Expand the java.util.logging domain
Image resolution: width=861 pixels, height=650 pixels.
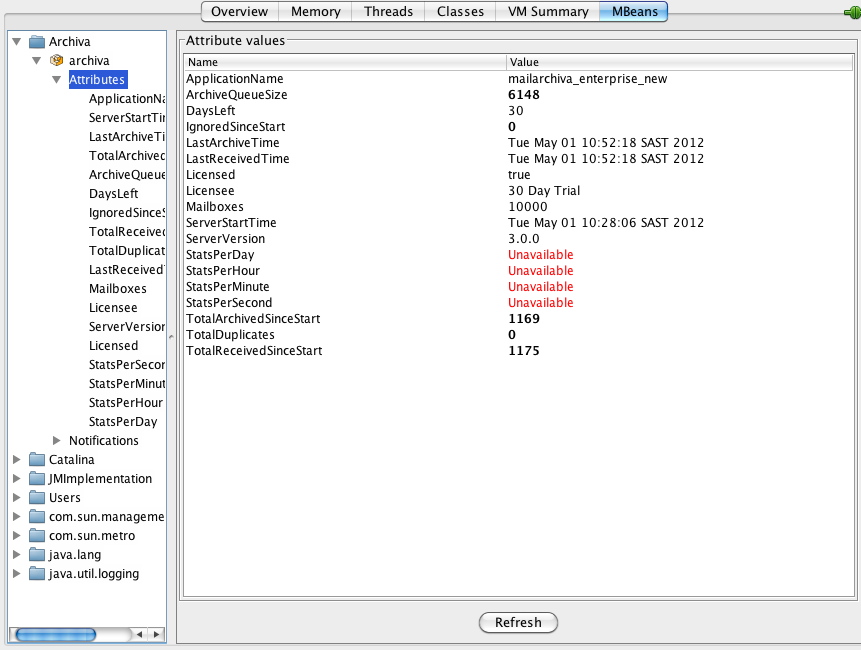[16, 574]
